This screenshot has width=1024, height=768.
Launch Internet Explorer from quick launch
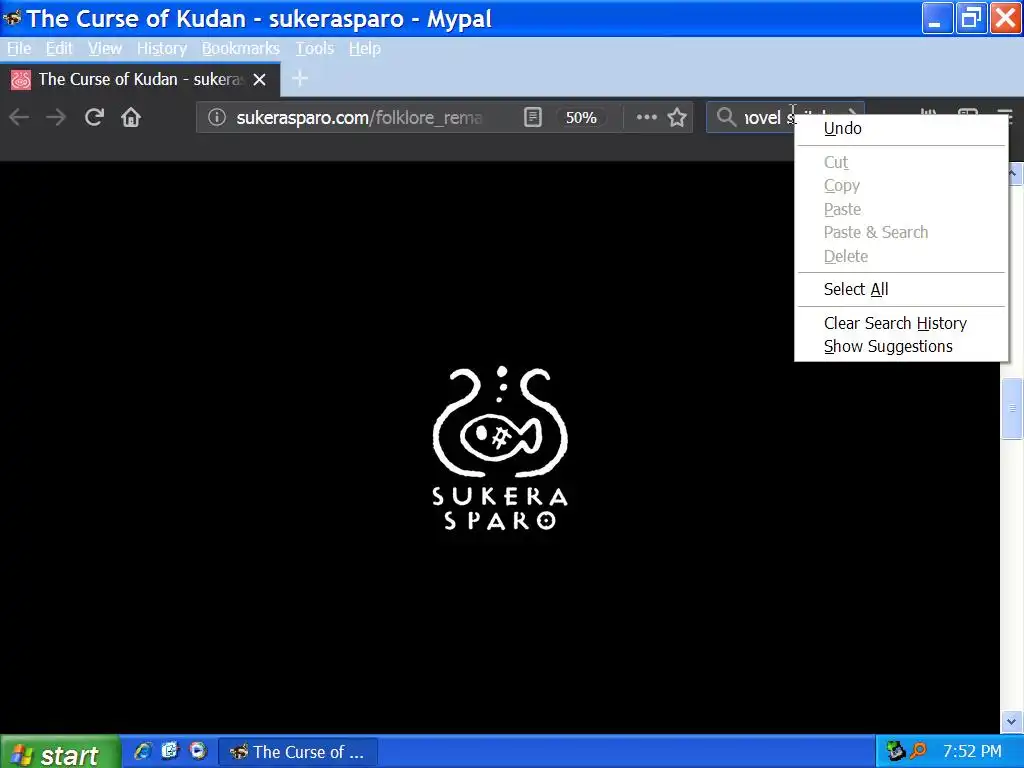[142, 751]
